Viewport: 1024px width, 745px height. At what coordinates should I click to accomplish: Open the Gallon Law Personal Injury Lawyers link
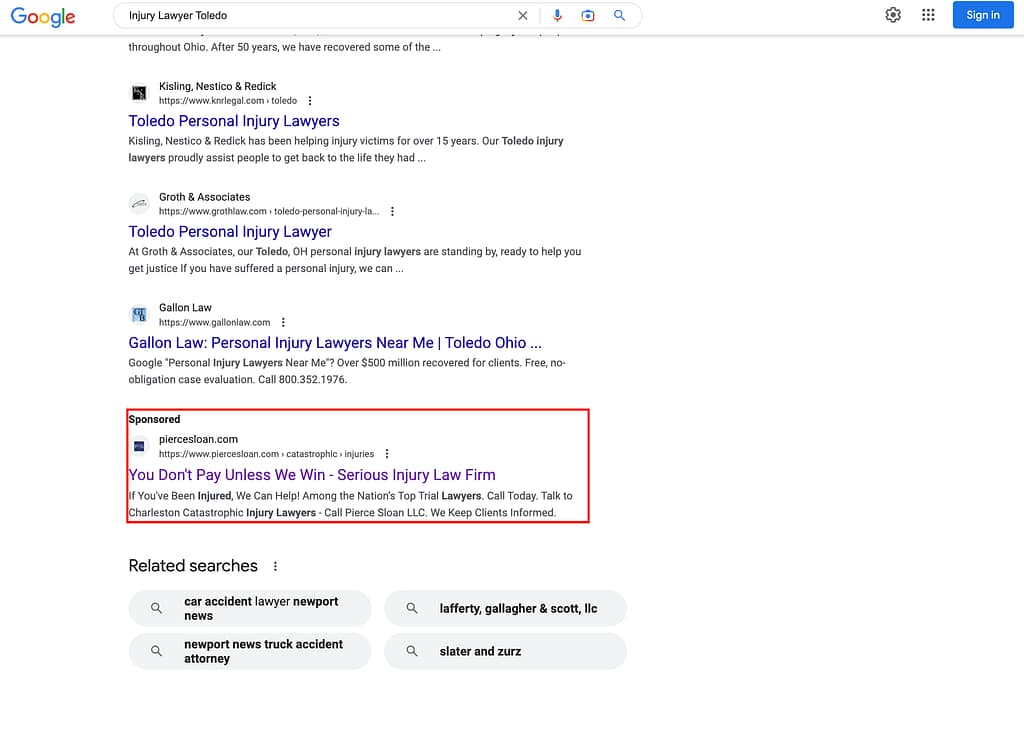pos(334,343)
